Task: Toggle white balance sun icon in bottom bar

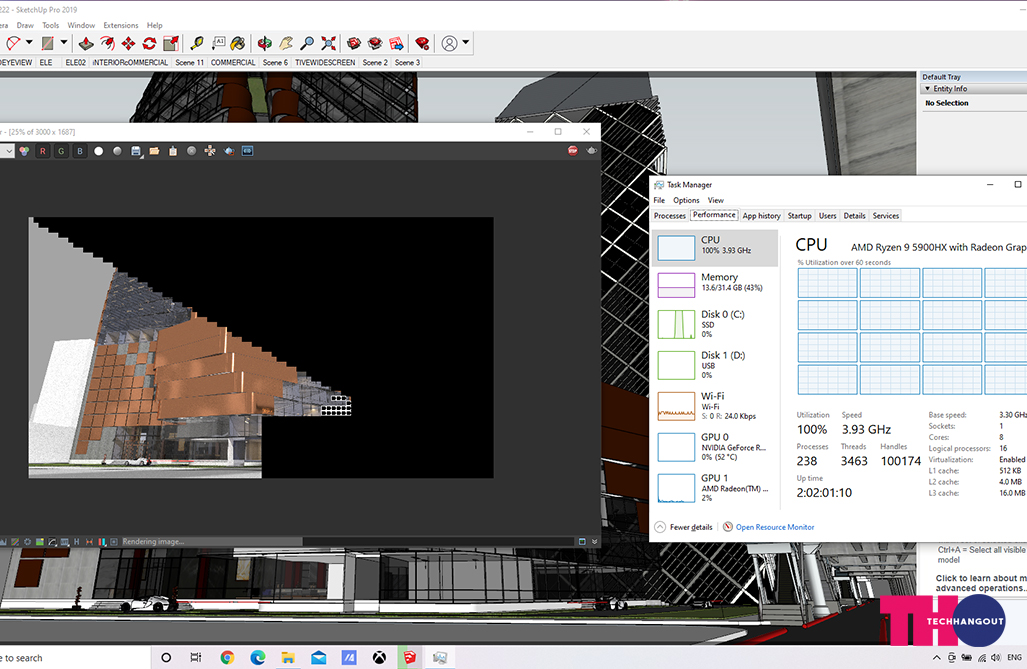Action: [27, 542]
